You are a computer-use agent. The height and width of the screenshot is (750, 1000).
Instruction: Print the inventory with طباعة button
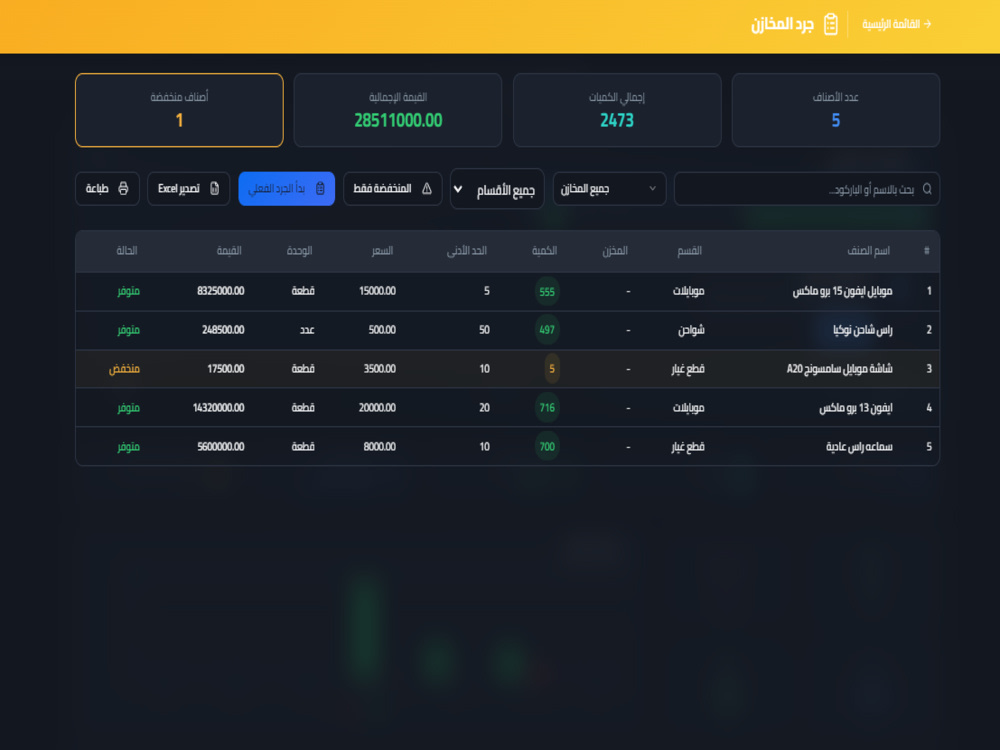click(107, 189)
